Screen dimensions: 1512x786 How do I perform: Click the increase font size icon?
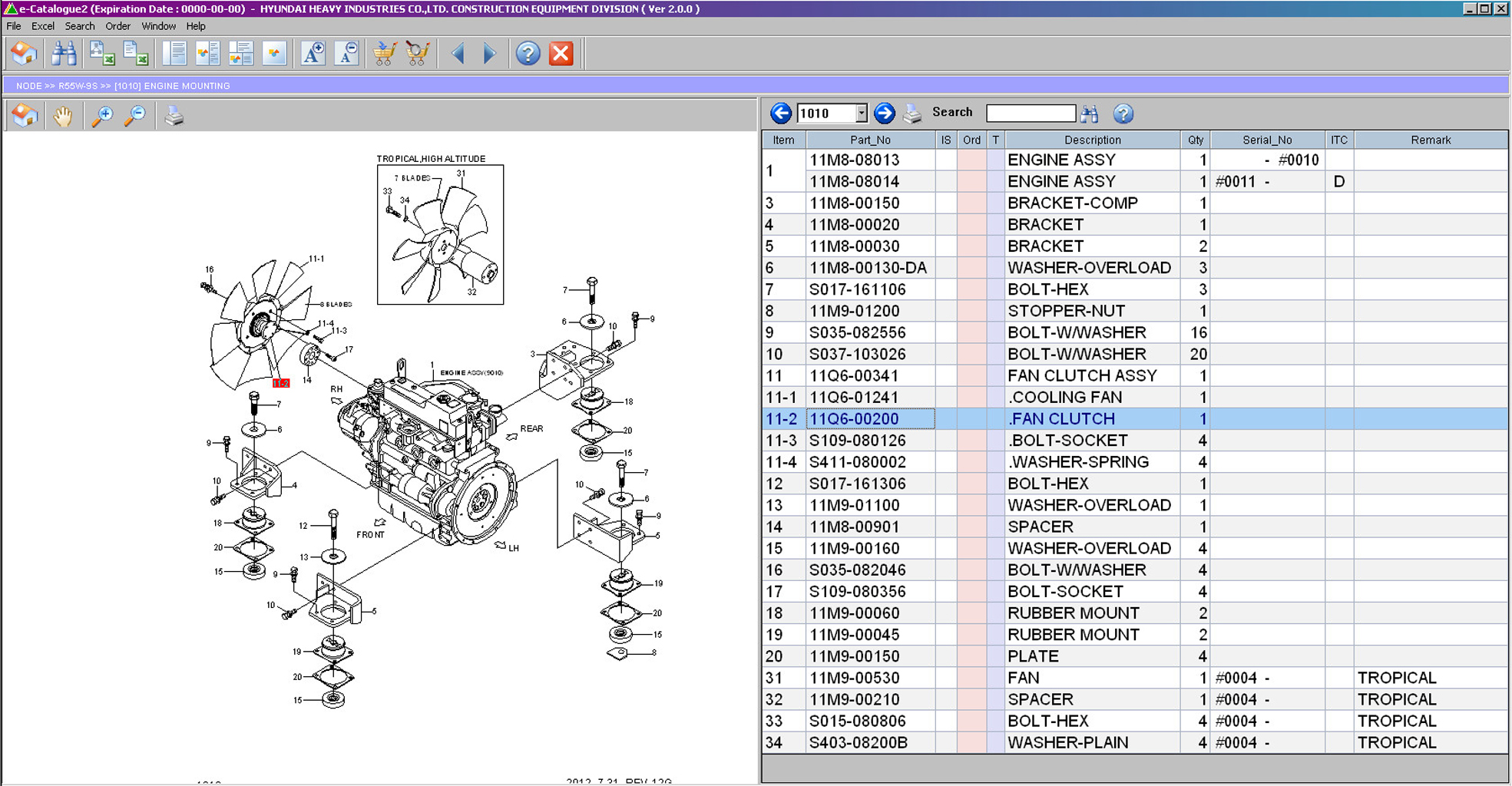click(313, 54)
